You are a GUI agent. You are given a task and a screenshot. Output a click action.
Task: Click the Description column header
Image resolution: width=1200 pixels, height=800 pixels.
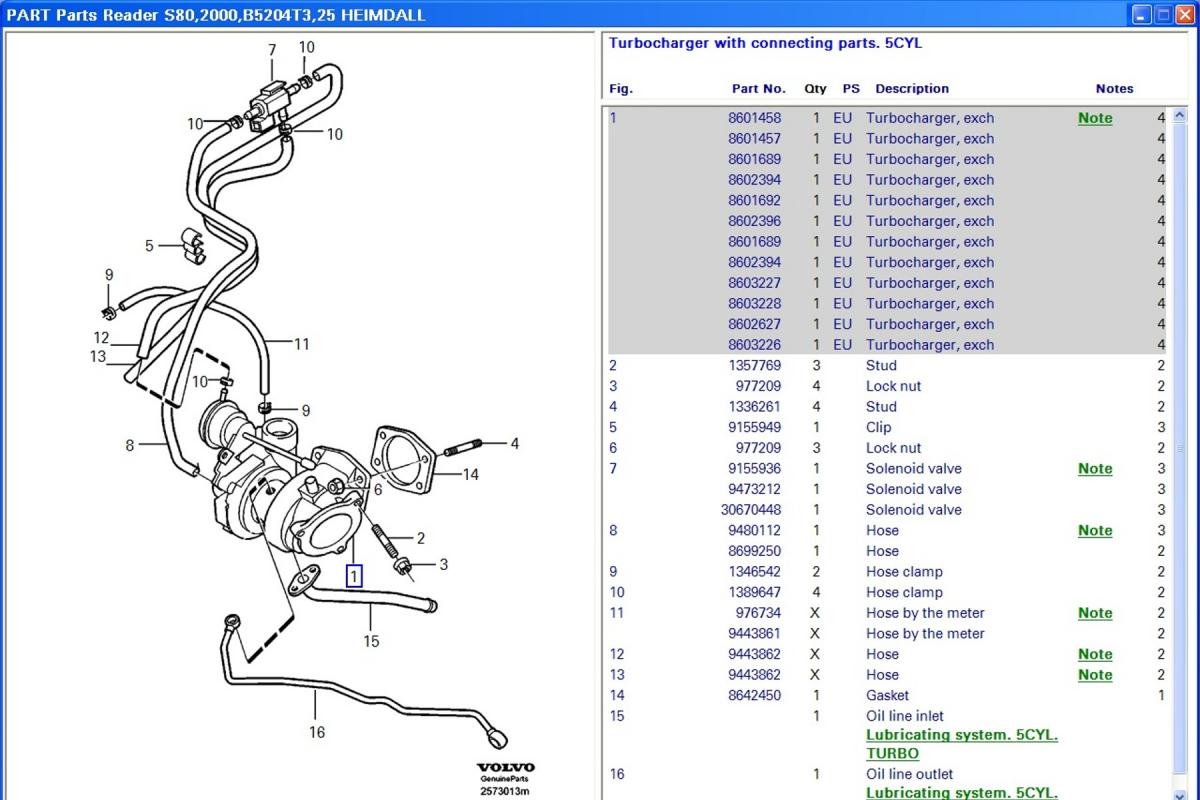pyautogui.click(x=912, y=88)
